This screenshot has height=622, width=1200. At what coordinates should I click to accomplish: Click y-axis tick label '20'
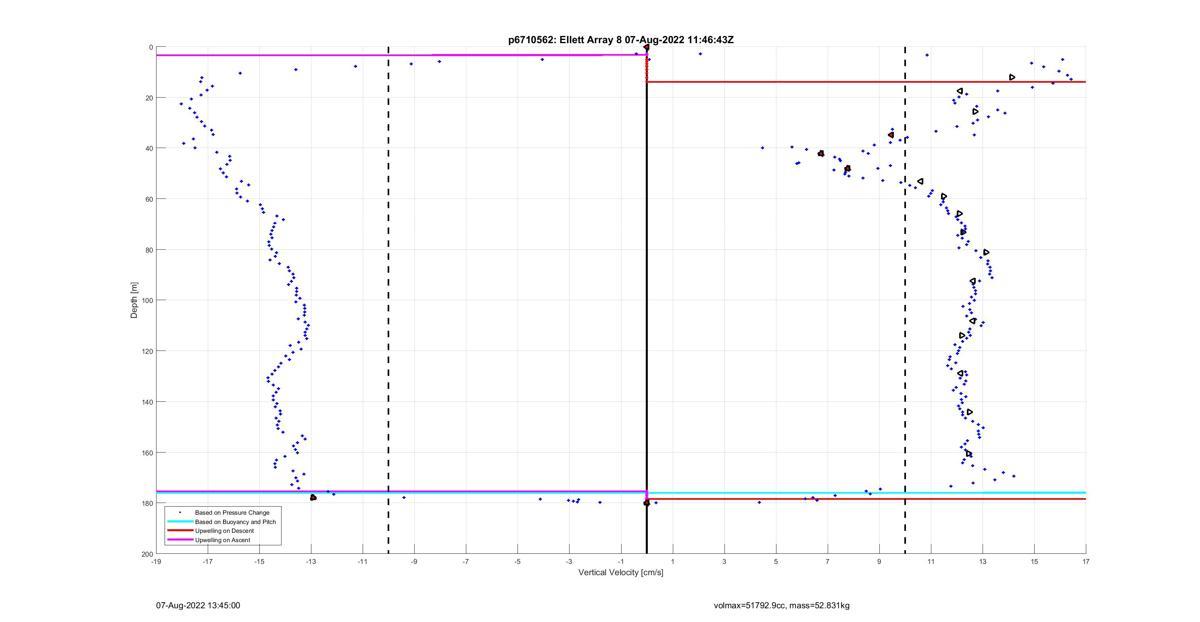click(148, 98)
